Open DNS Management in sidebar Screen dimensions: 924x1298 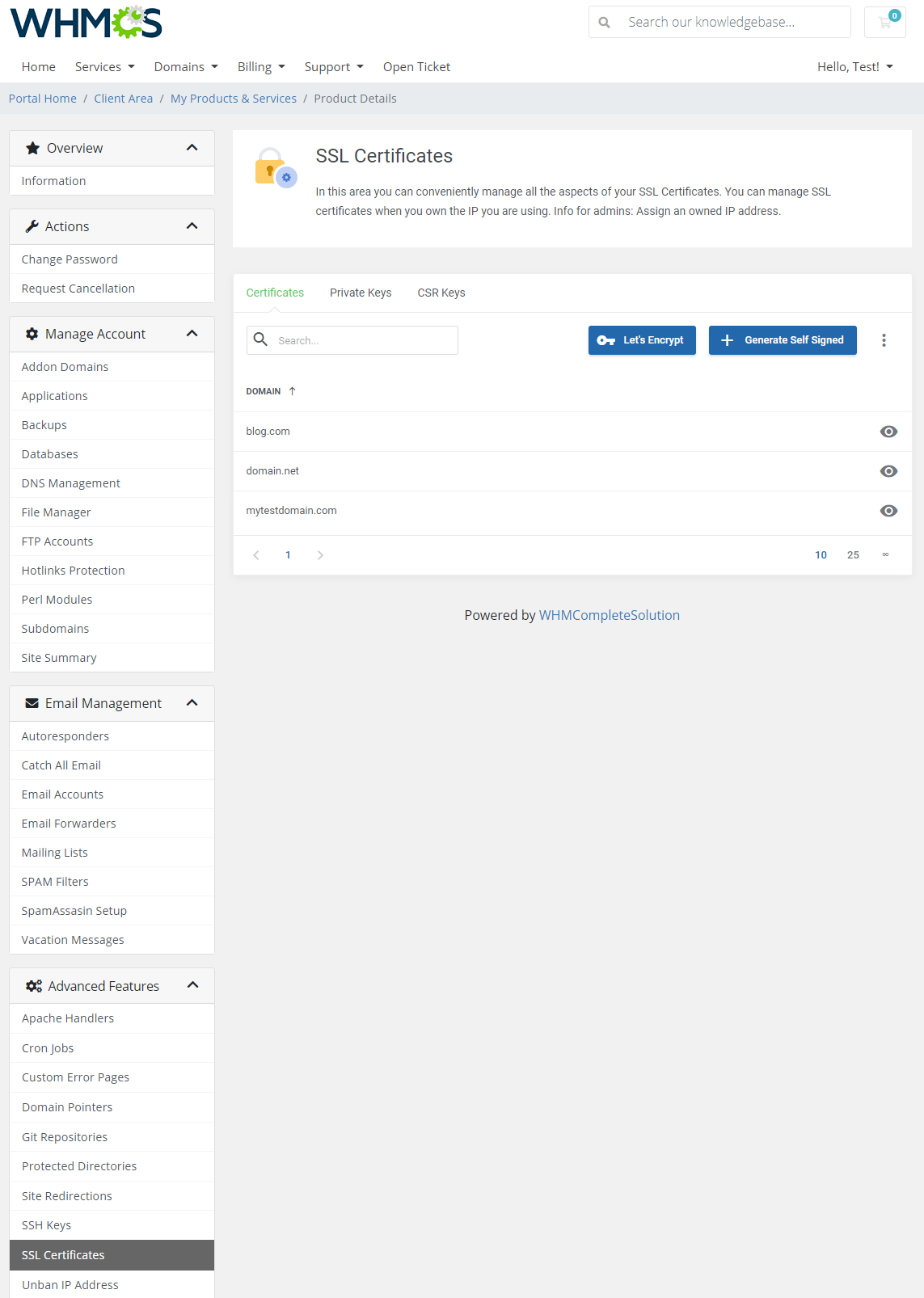click(112, 483)
